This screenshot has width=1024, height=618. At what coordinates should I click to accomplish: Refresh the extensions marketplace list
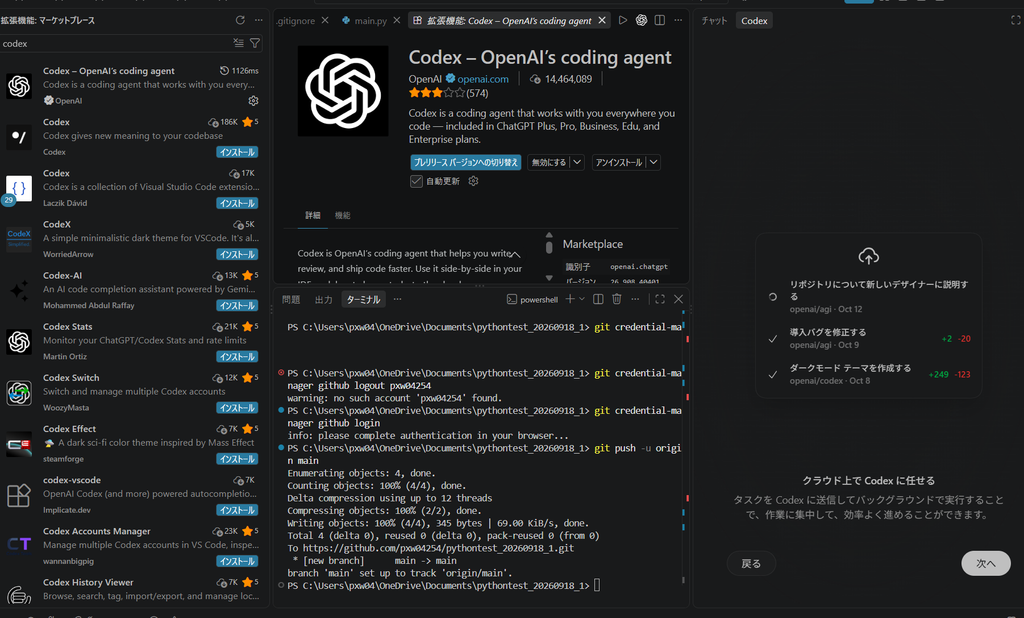click(240, 20)
